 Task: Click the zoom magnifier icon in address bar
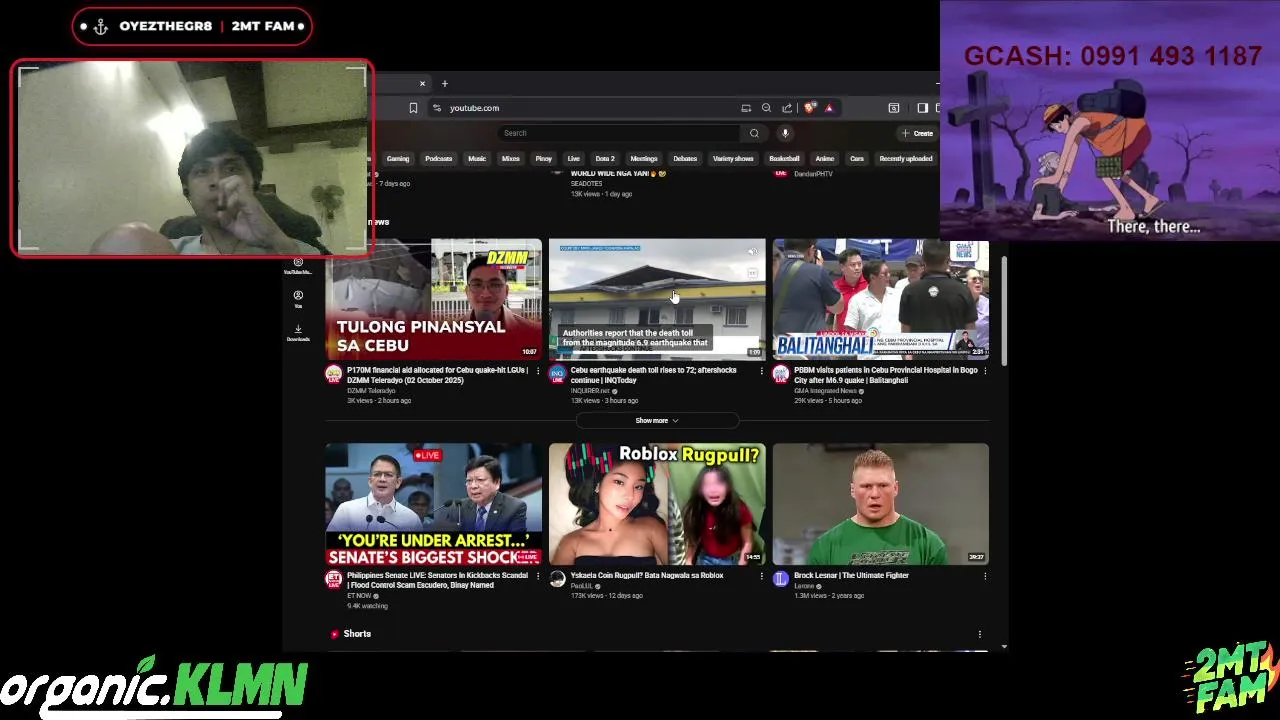click(766, 108)
